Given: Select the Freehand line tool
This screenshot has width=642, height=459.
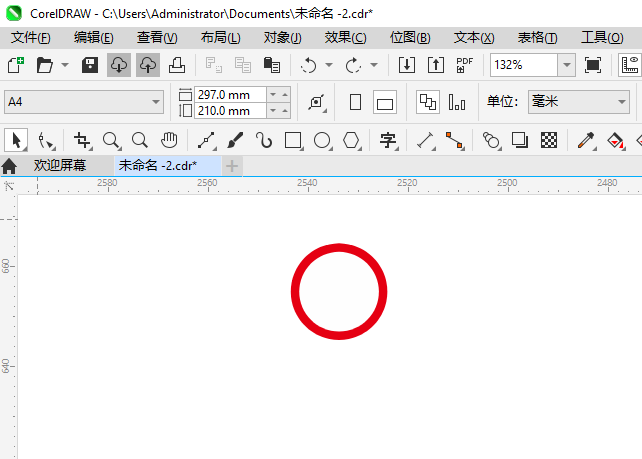Looking at the screenshot, I should 207,140.
